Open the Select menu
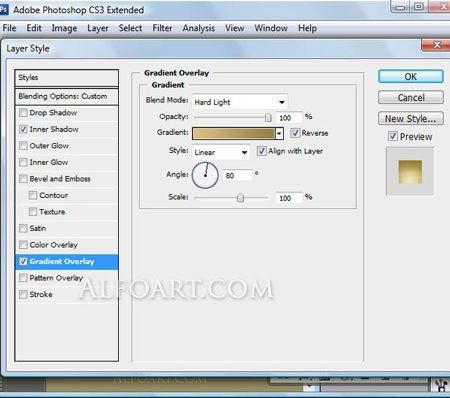The height and width of the screenshot is (398, 450). point(130,28)
